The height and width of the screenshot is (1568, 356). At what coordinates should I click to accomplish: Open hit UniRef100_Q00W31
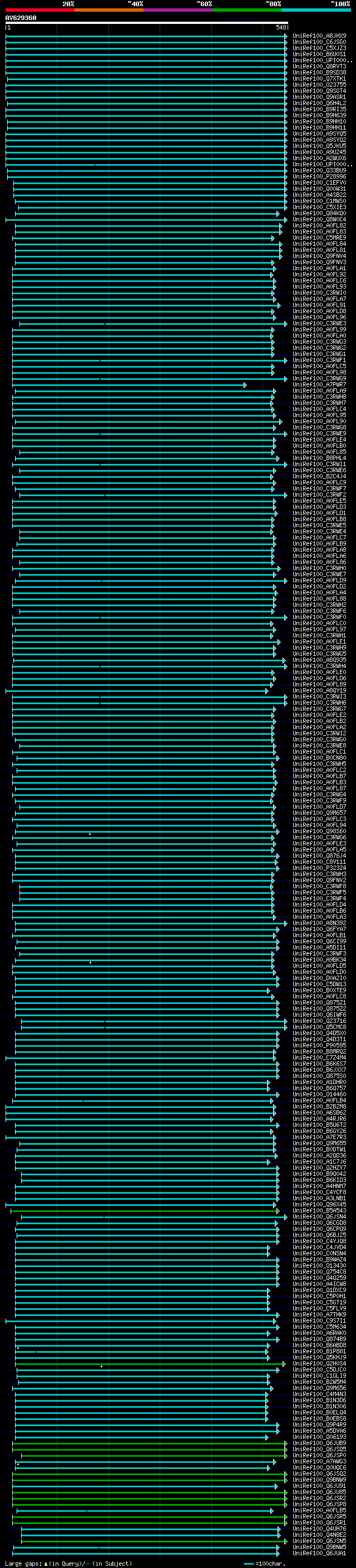pyautogui.click(x=319, y=189)
